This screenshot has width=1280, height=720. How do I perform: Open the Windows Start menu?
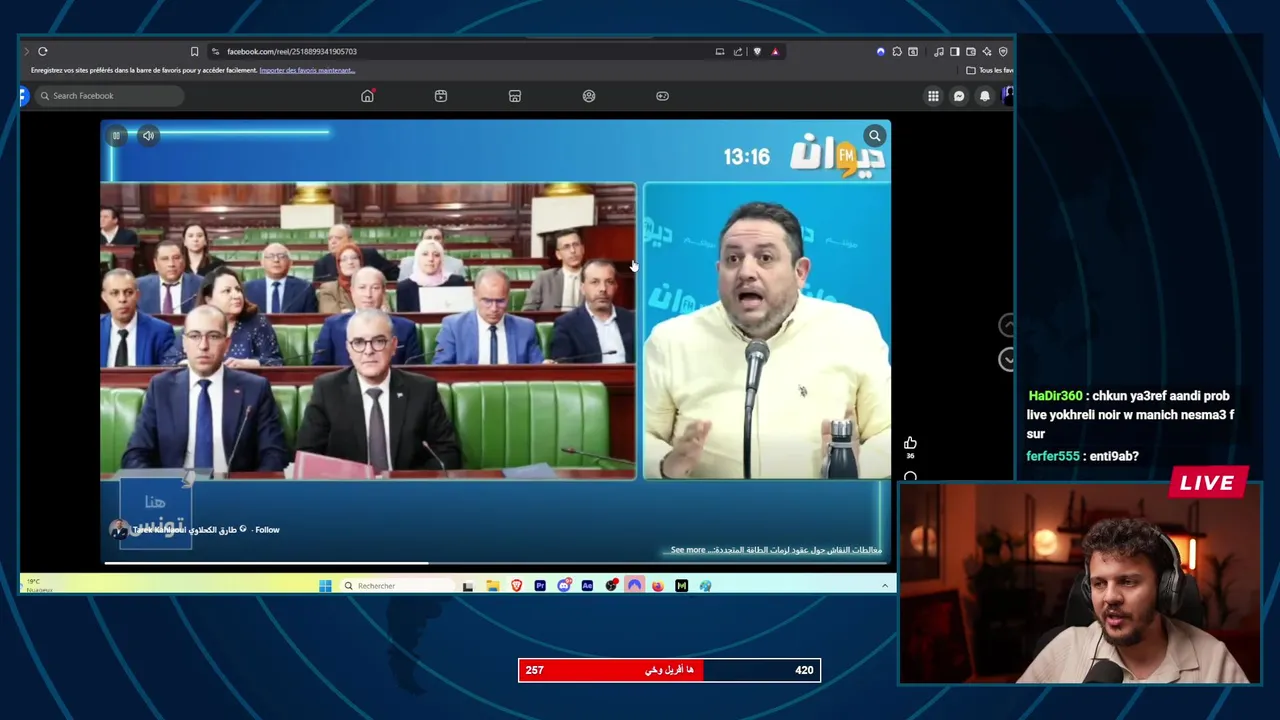click(x=325, y=586)
